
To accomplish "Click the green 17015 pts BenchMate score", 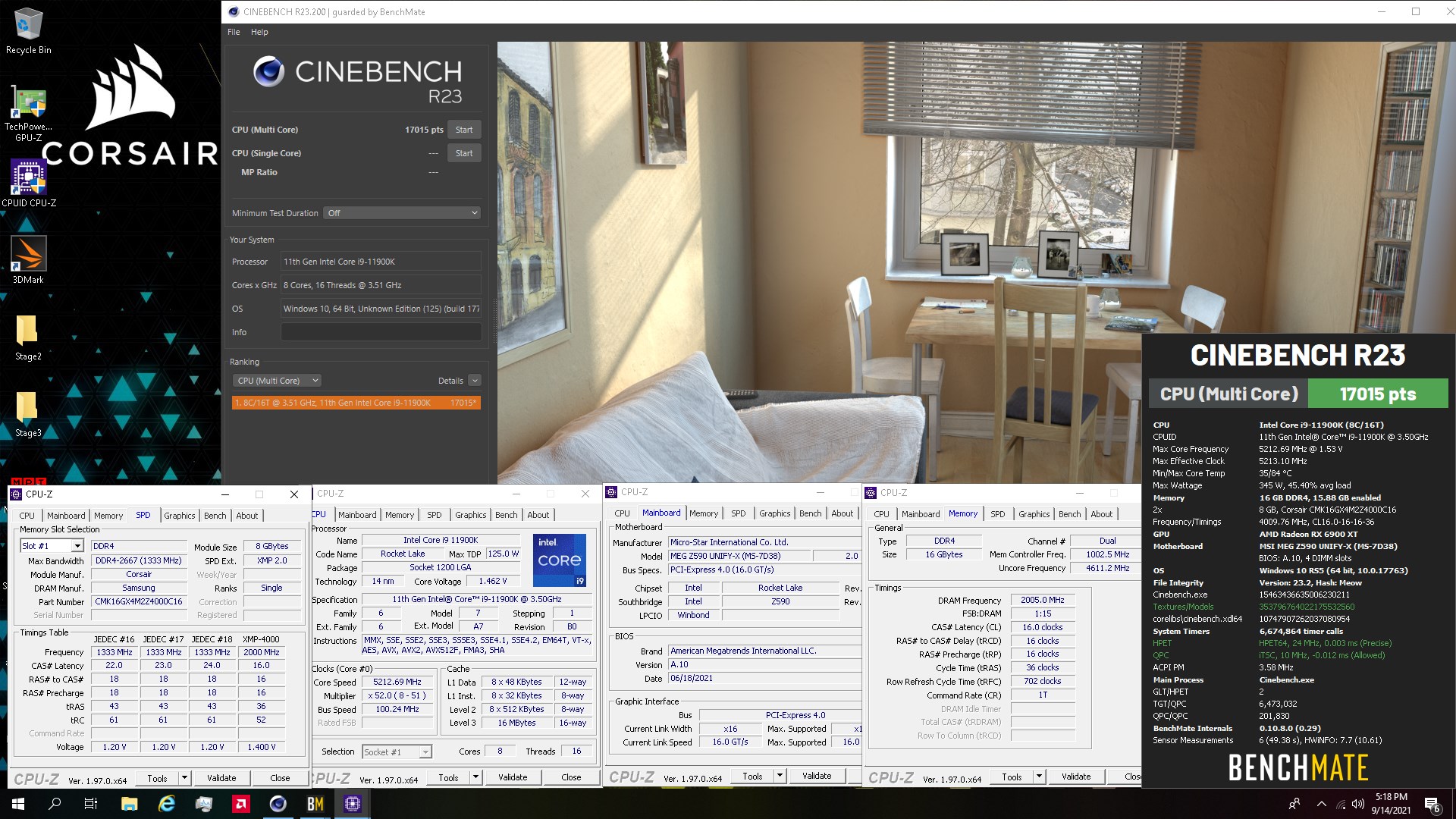I will [1378, 394].
